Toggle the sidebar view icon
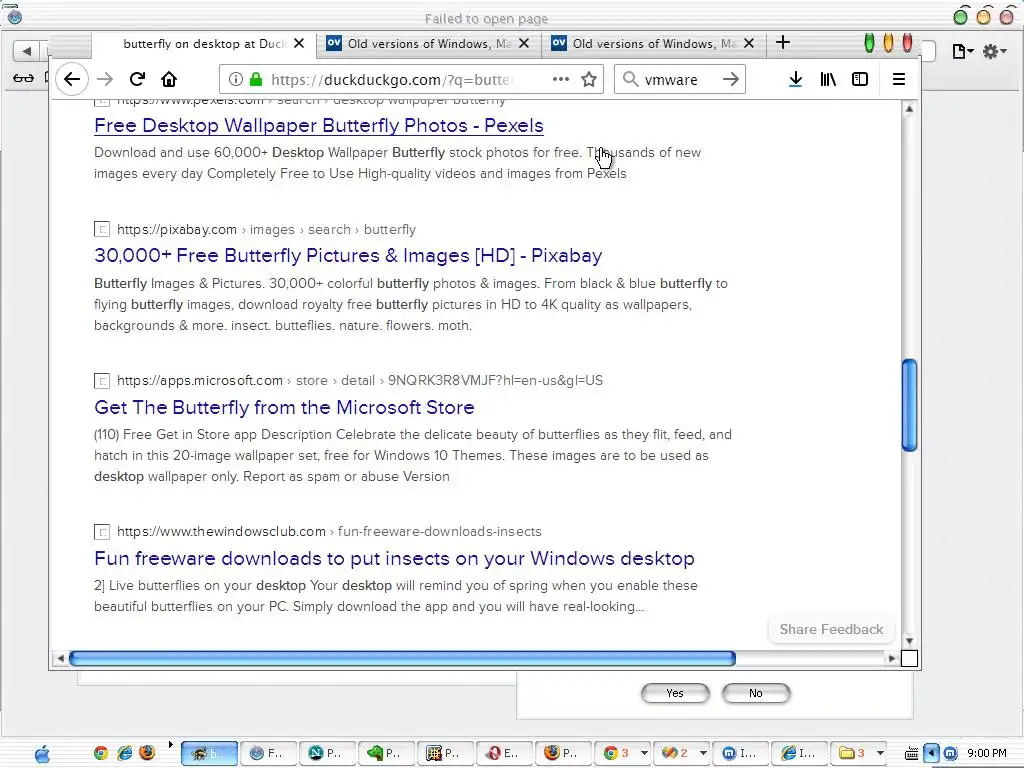Image resolution: width=1024 pixels, height=768 pixels. click(x=860, y=80)
